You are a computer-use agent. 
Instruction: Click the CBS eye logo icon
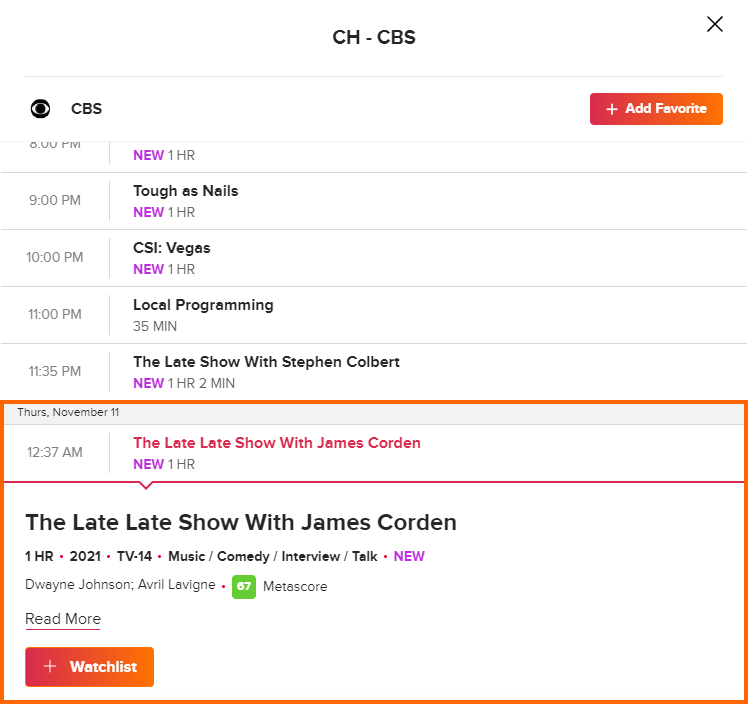(x=41, y=109)
